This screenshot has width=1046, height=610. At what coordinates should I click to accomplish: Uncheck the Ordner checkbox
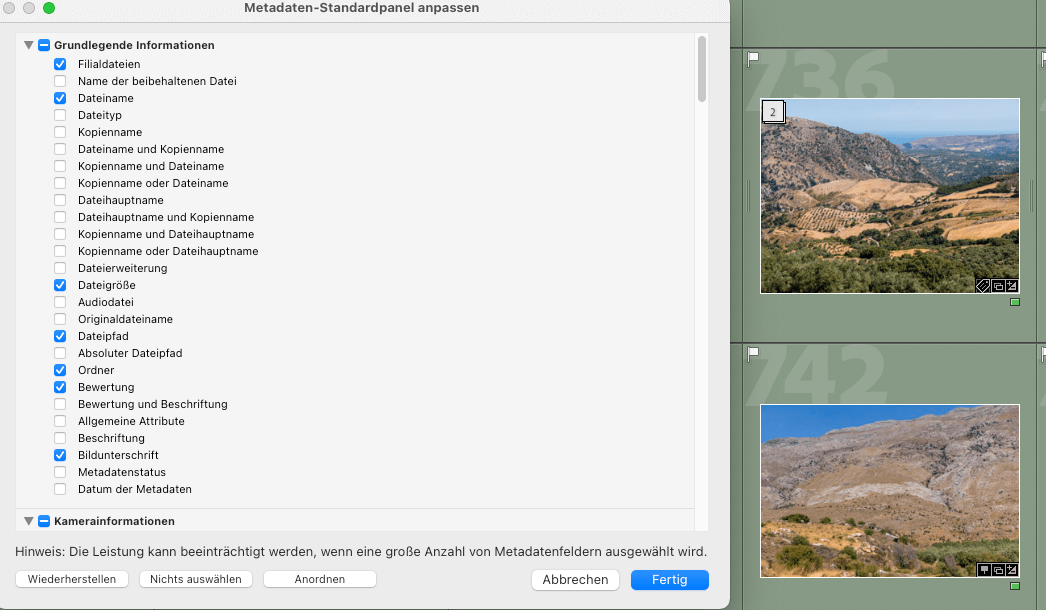click(x=60, y=370)
